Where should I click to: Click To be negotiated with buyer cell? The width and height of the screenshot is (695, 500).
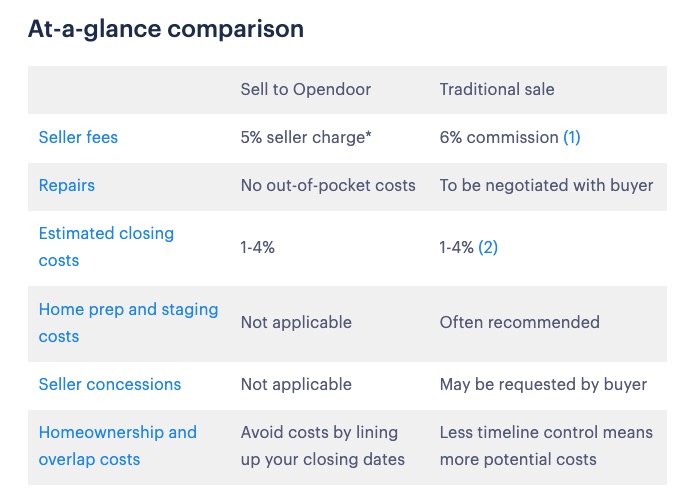pyautogui.click(x=546, y=185)
